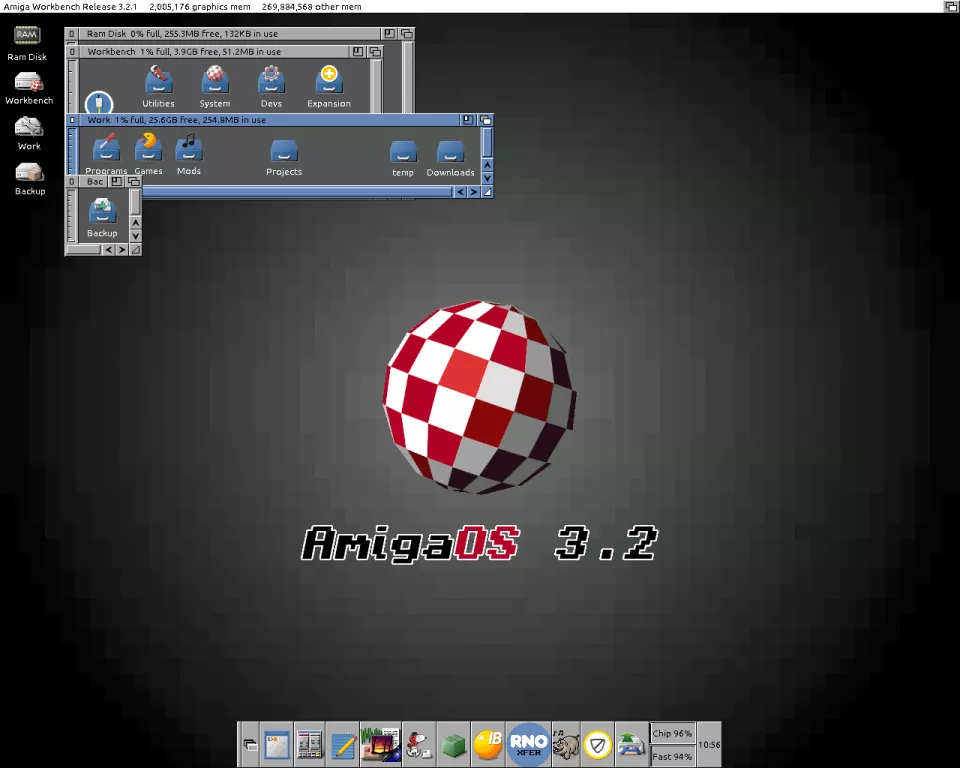Click the Chip 96% memory gauge
The height and width of the screenshot is (768, 960).
click(x=672, y=734)
